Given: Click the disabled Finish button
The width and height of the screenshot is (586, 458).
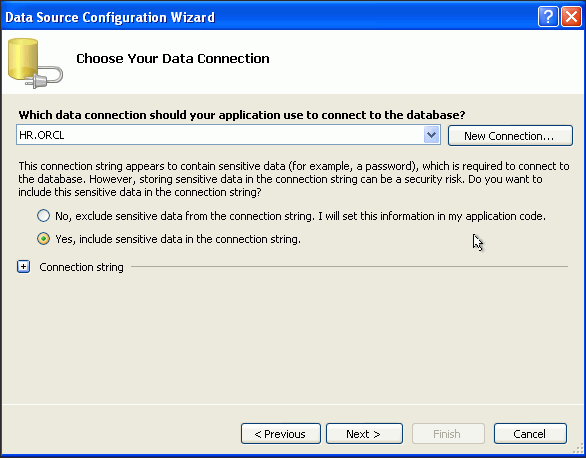Looking at the screenshot, I should point(448,434).
